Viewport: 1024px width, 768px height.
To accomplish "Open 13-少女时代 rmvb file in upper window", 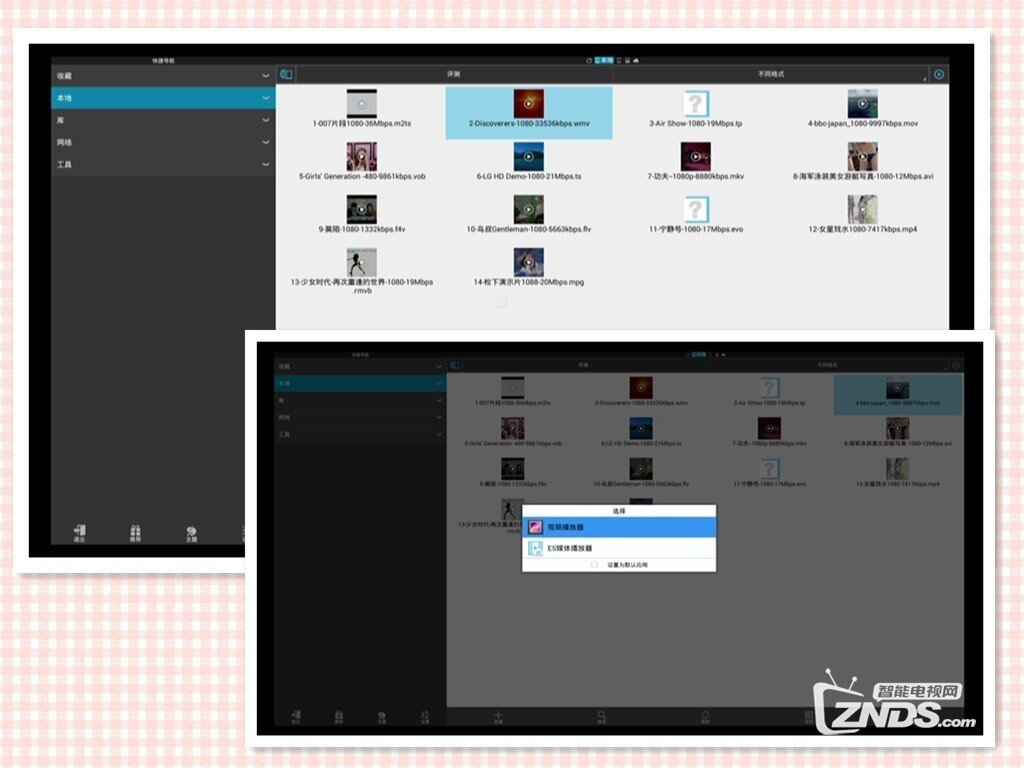I will (362, 271).
